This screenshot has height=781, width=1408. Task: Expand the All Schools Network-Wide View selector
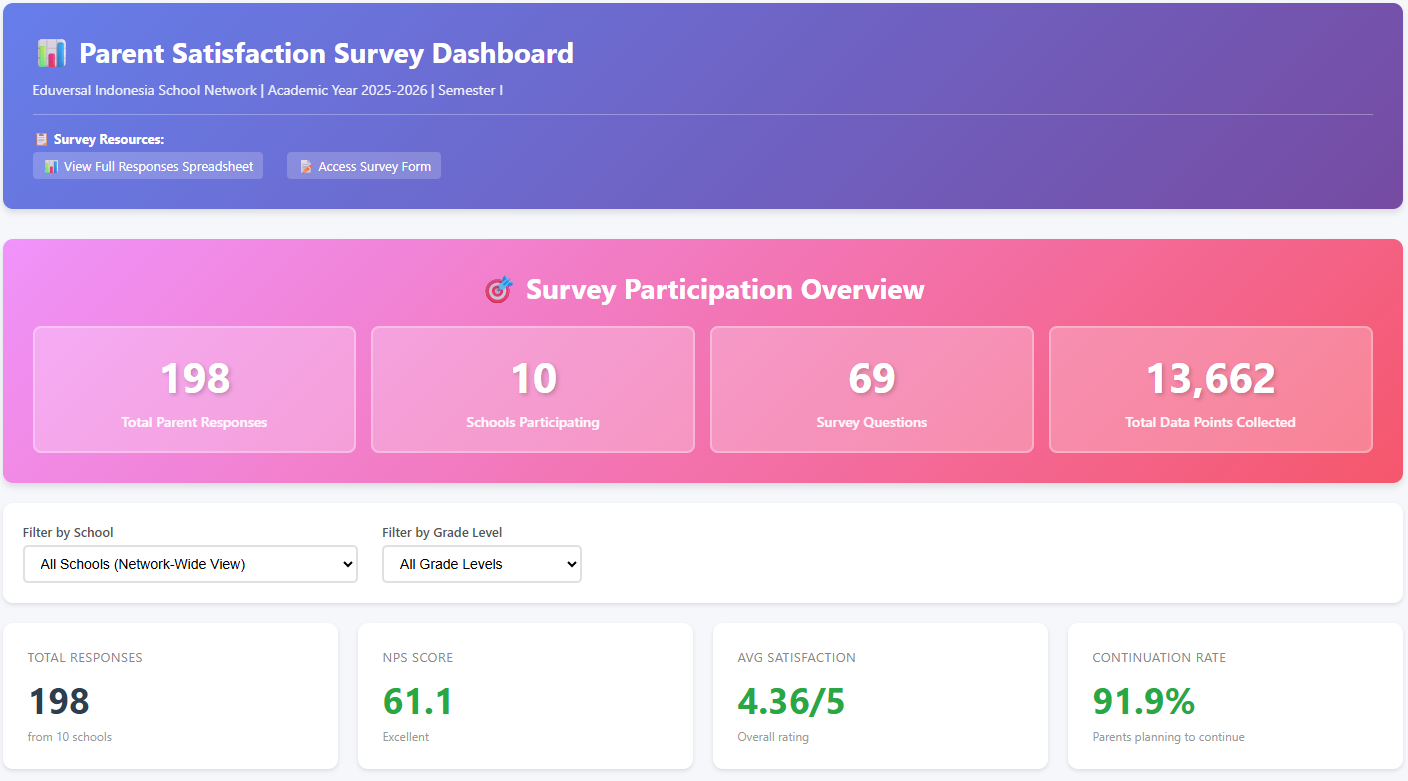[190, 564]
